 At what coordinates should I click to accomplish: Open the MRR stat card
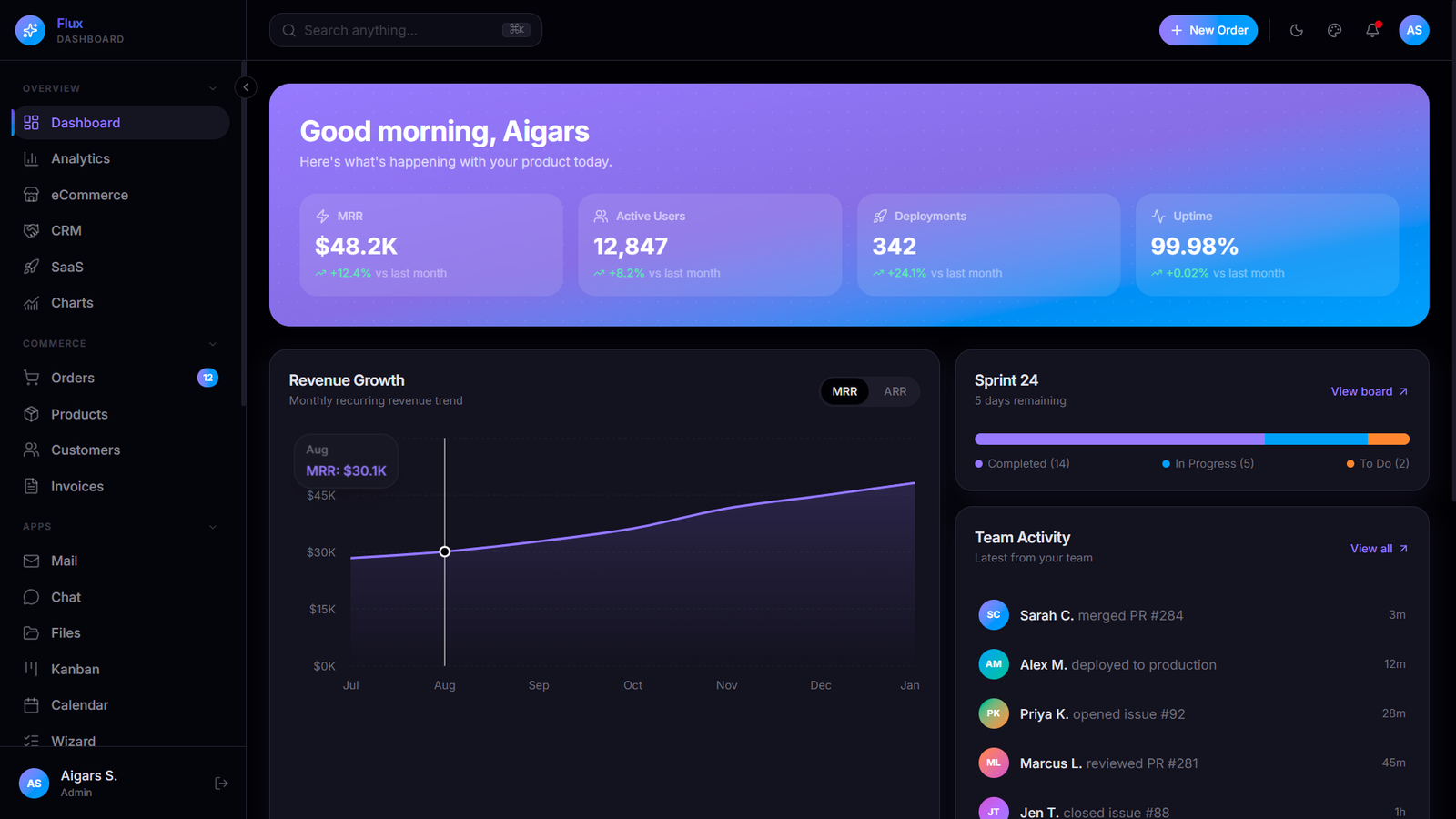tap(431, 245)
